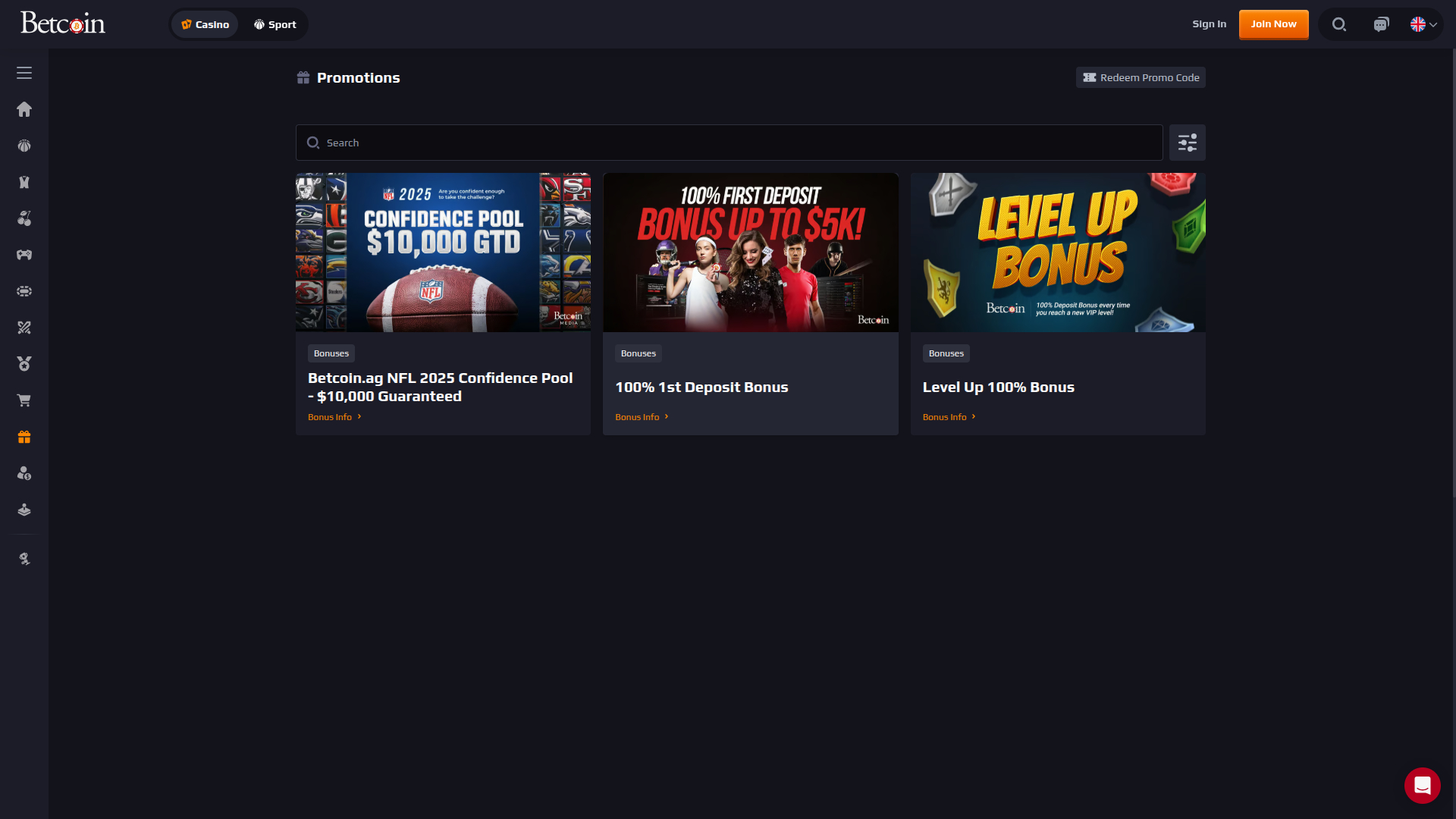Click the cherries slots sidebar icon
The width and height of the screenshot is (1456, 819).
[24, 218]
